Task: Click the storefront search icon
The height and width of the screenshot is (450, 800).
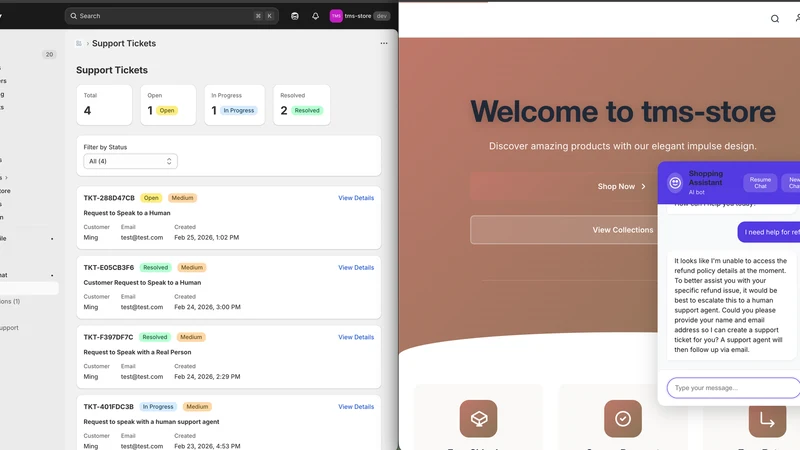Action: coord(774,19)
